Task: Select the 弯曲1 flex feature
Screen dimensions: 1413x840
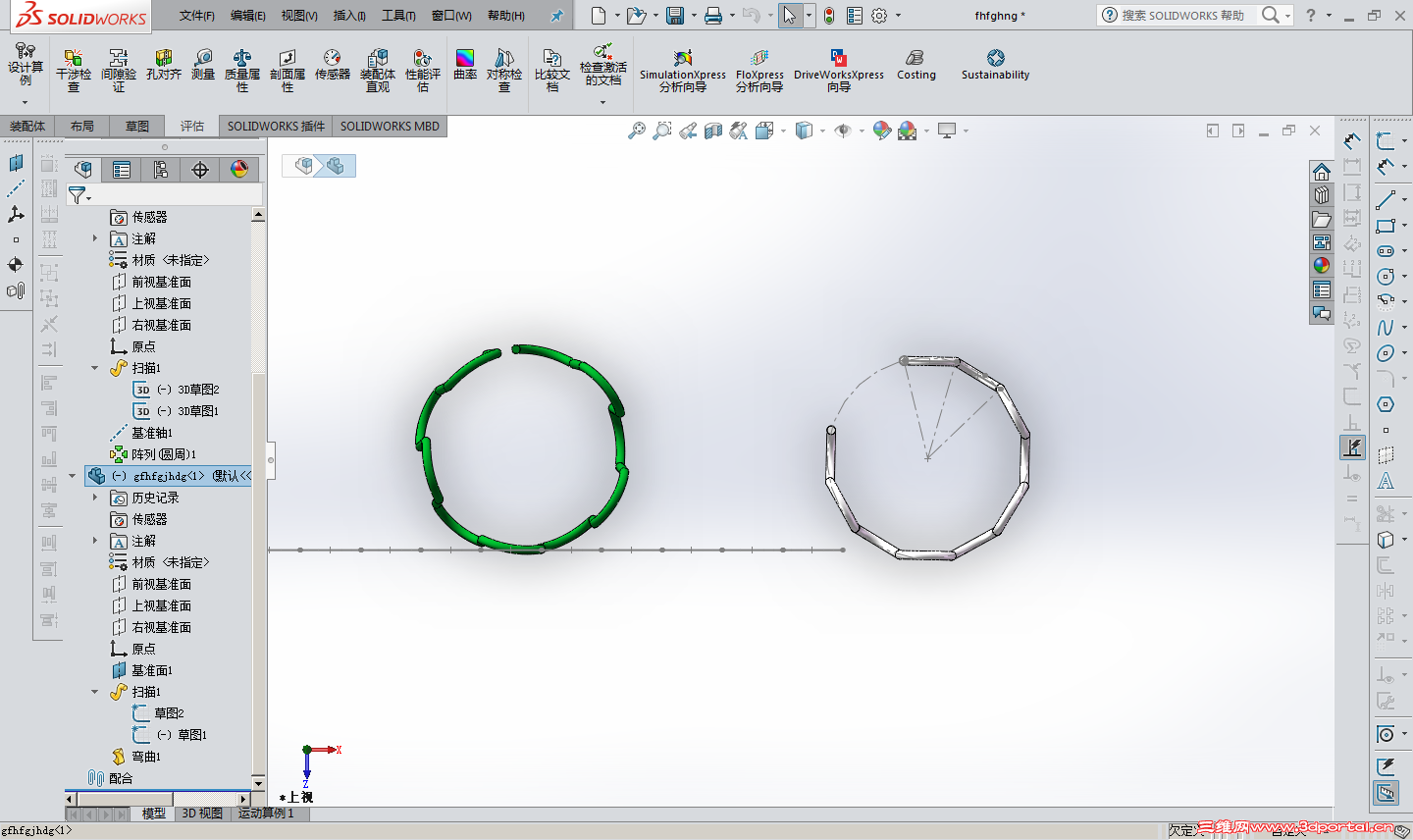Action: click(136, 757)
